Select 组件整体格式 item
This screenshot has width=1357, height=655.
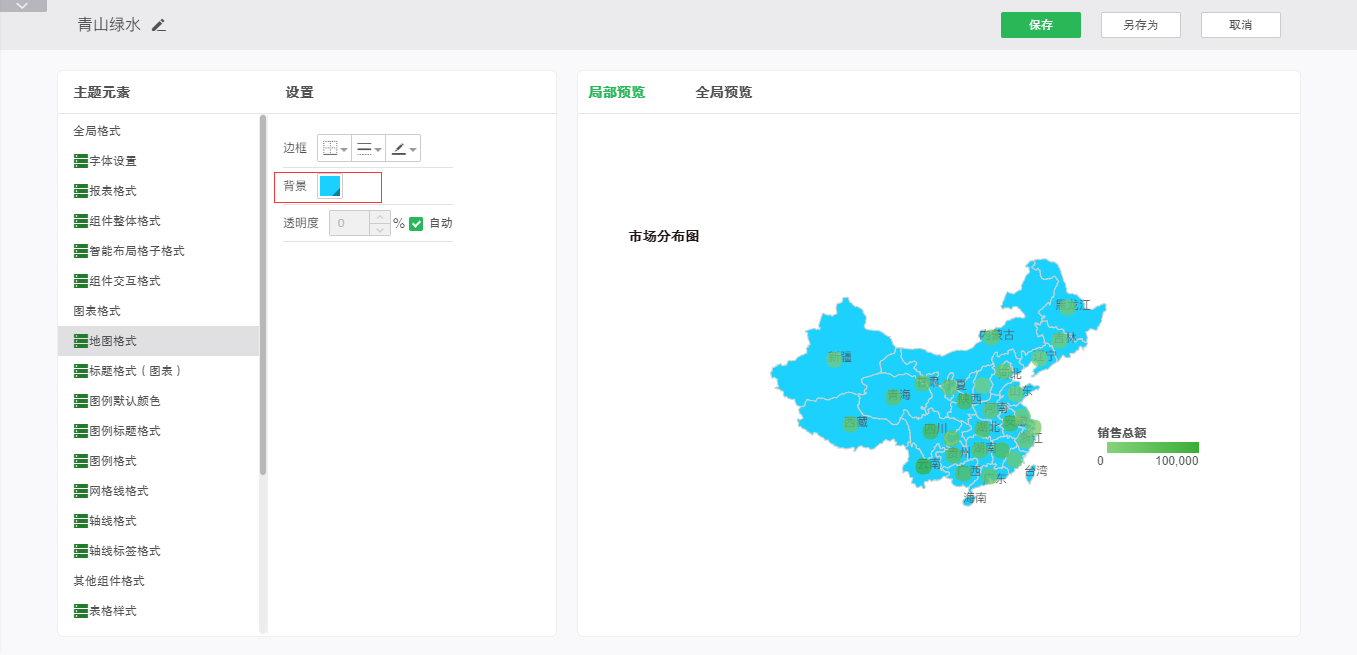(x=124, y=221)
